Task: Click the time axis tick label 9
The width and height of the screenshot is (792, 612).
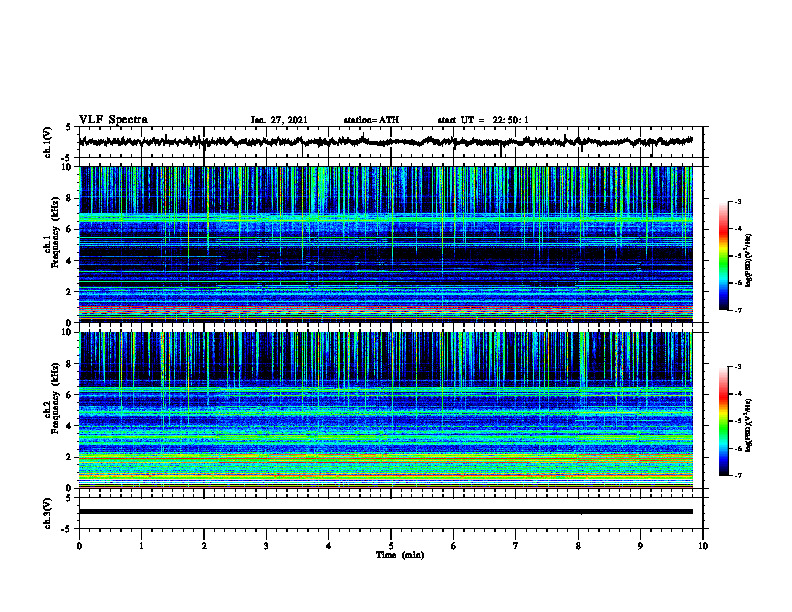Action: (x=640, y=546)
